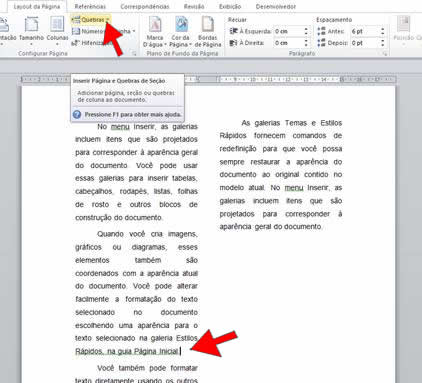422x383 pixels.
Task: Open the Tamanho page size icon
Action: point(31,24)
